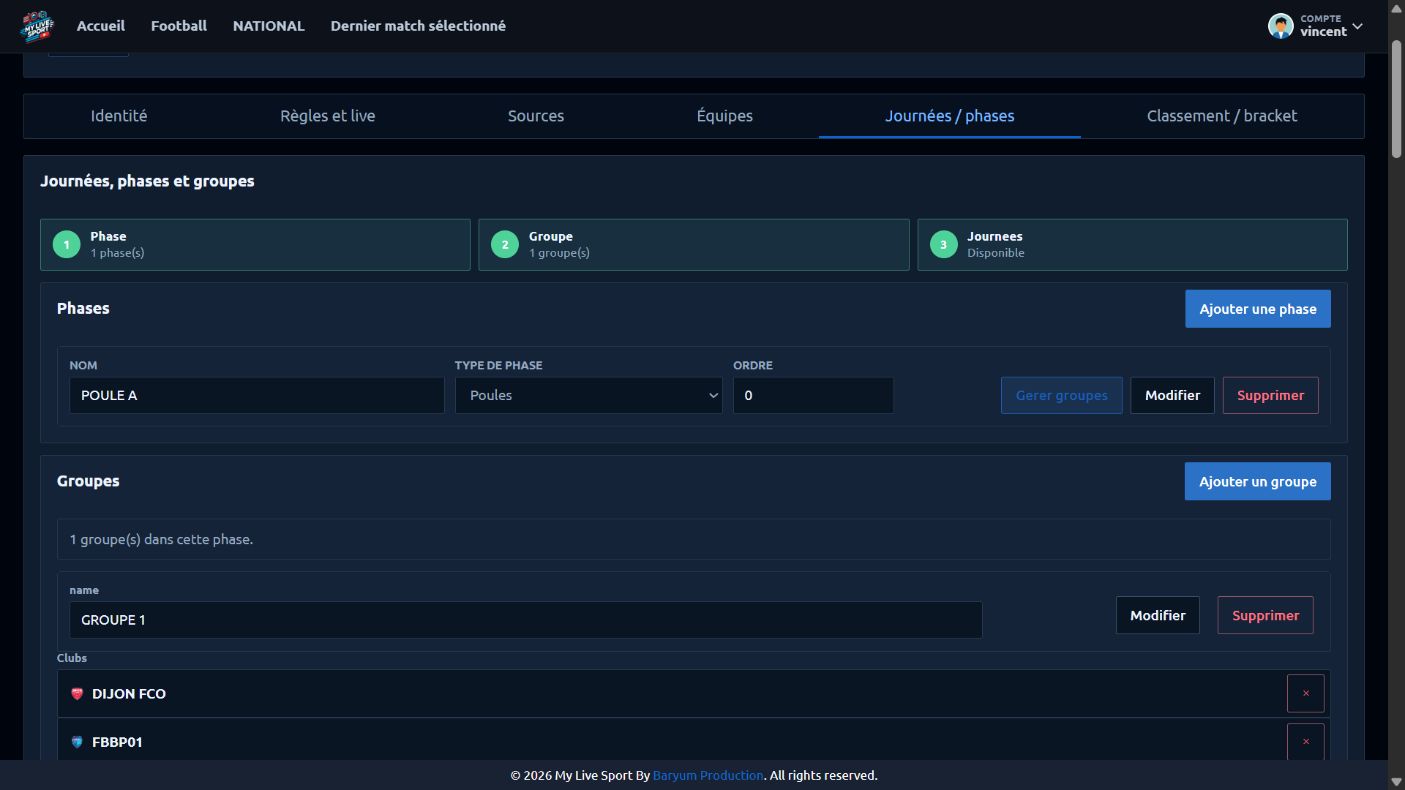Click the FBBP01 club crest
Viewport: 1405px width, 790px height.
(77, 742)
